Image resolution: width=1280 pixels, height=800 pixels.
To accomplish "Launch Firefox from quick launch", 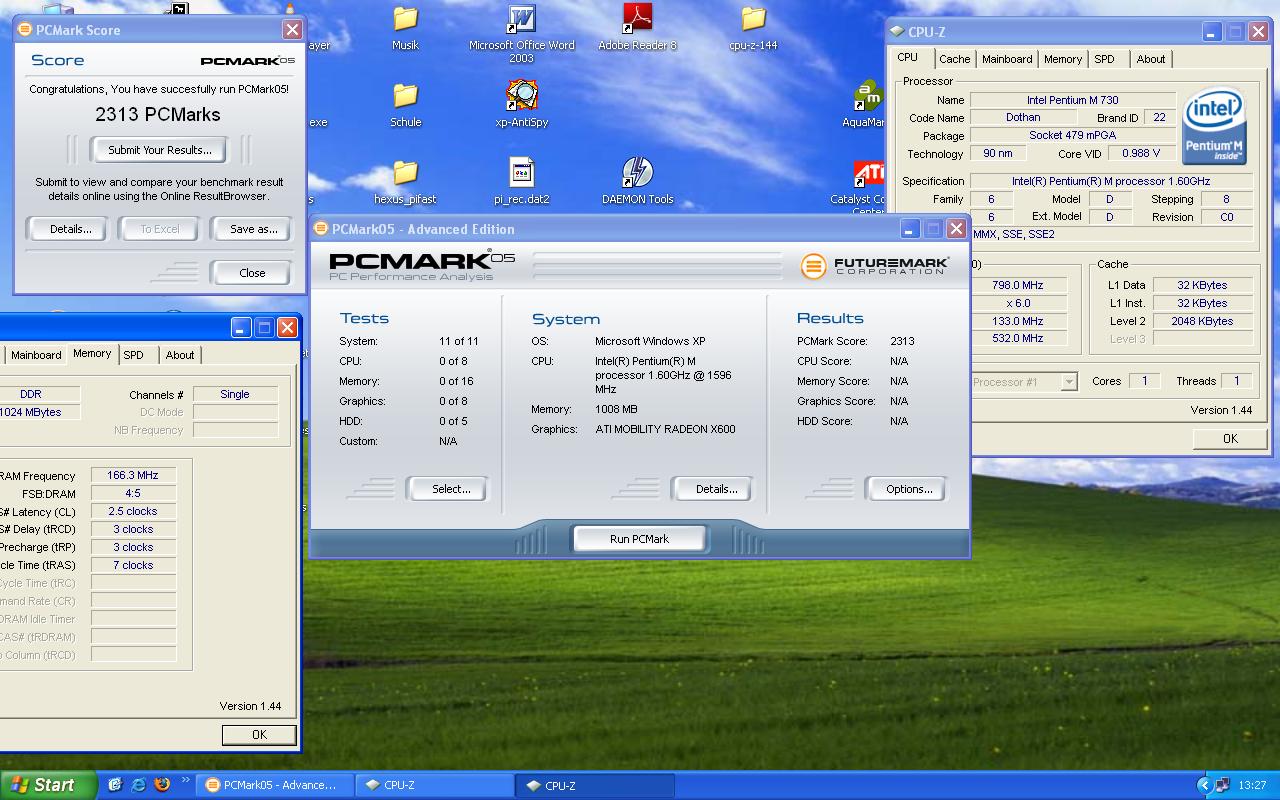I will tap(162, 785).
